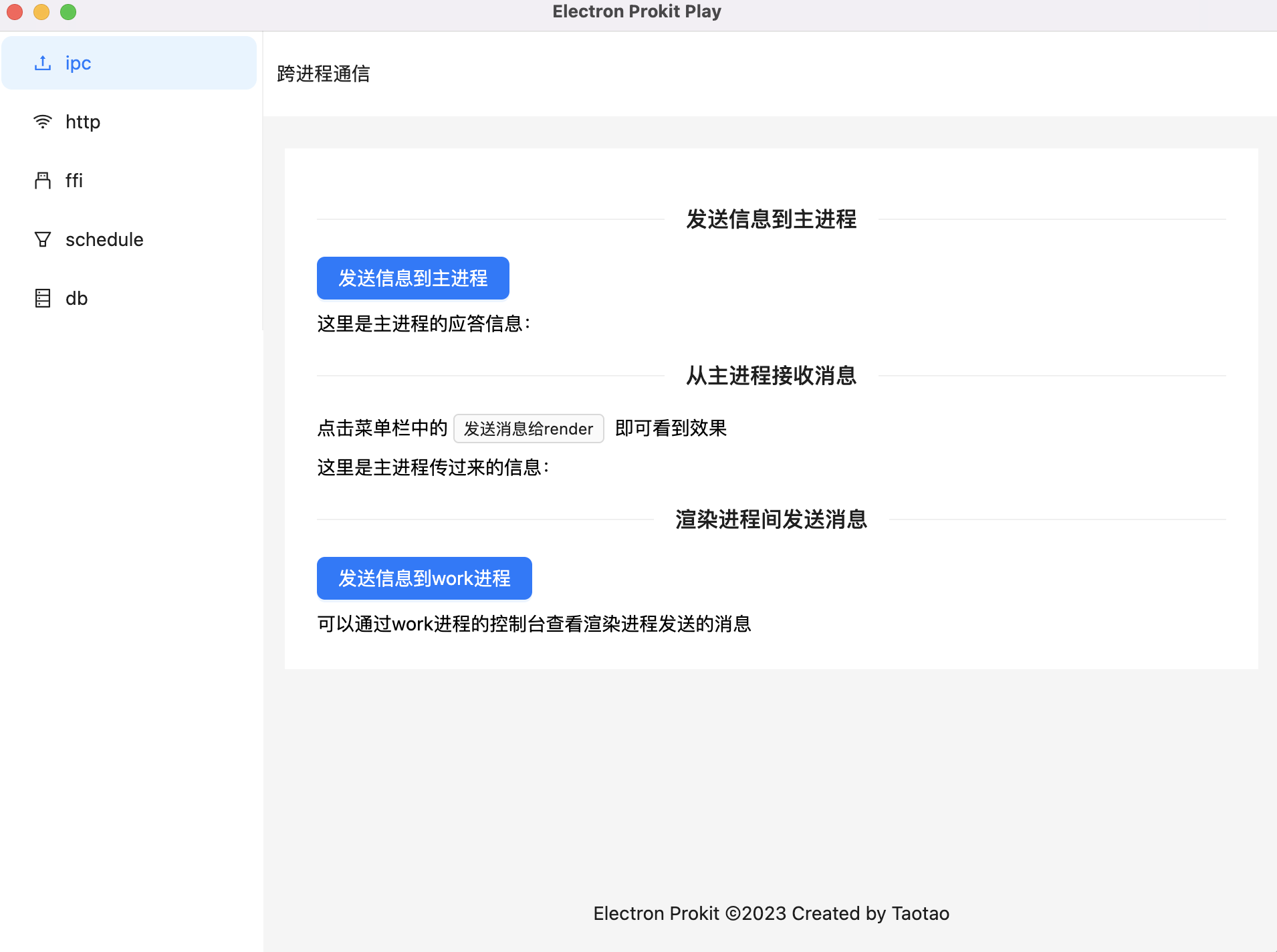Image resolution: width=1277 pixels, height=952 pixels.
Task: Switch to the schedule menu item
Action: click(x=129, y=239)
